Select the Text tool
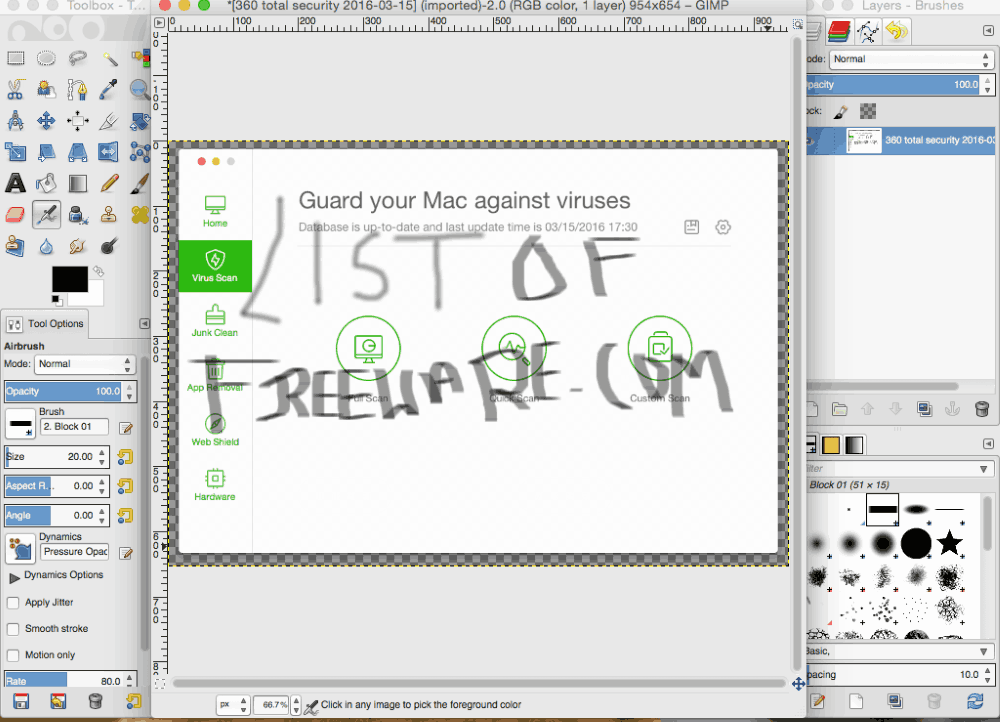 click(x=15, y=183)
